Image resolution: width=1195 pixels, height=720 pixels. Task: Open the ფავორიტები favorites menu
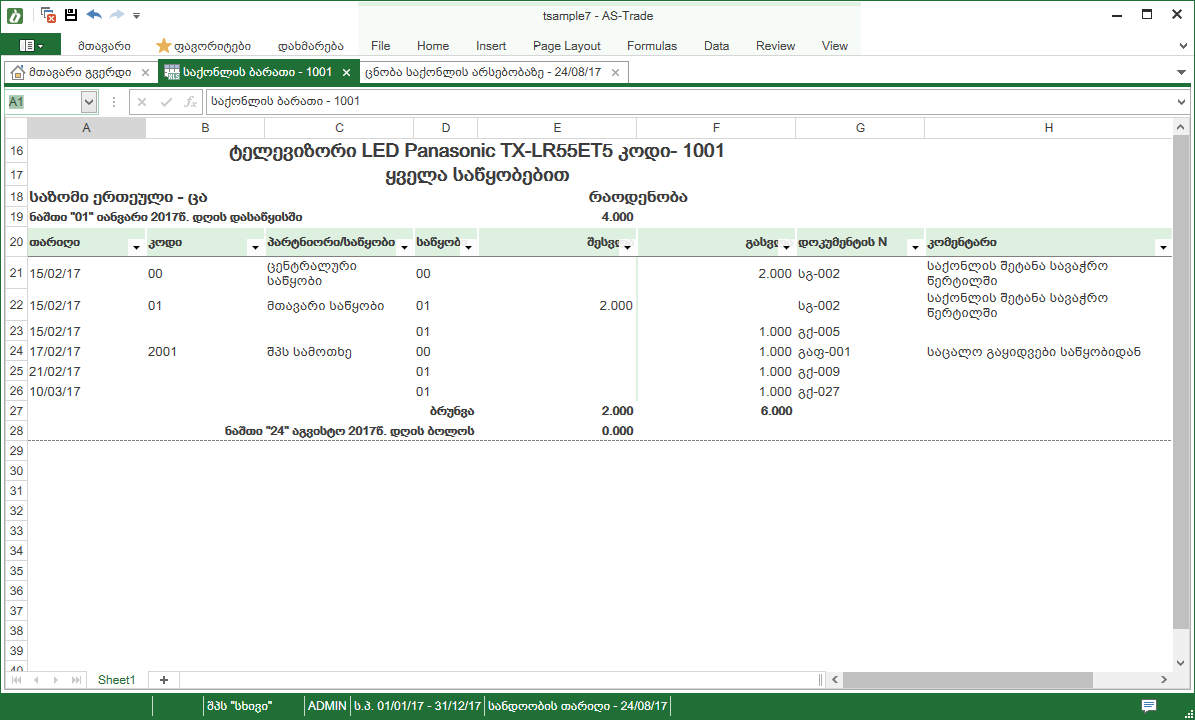[x=203, y=46]
